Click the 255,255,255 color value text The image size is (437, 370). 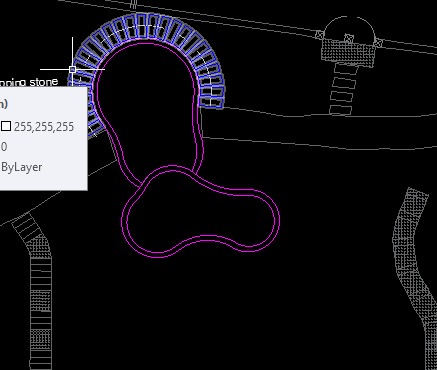[44, 127]
